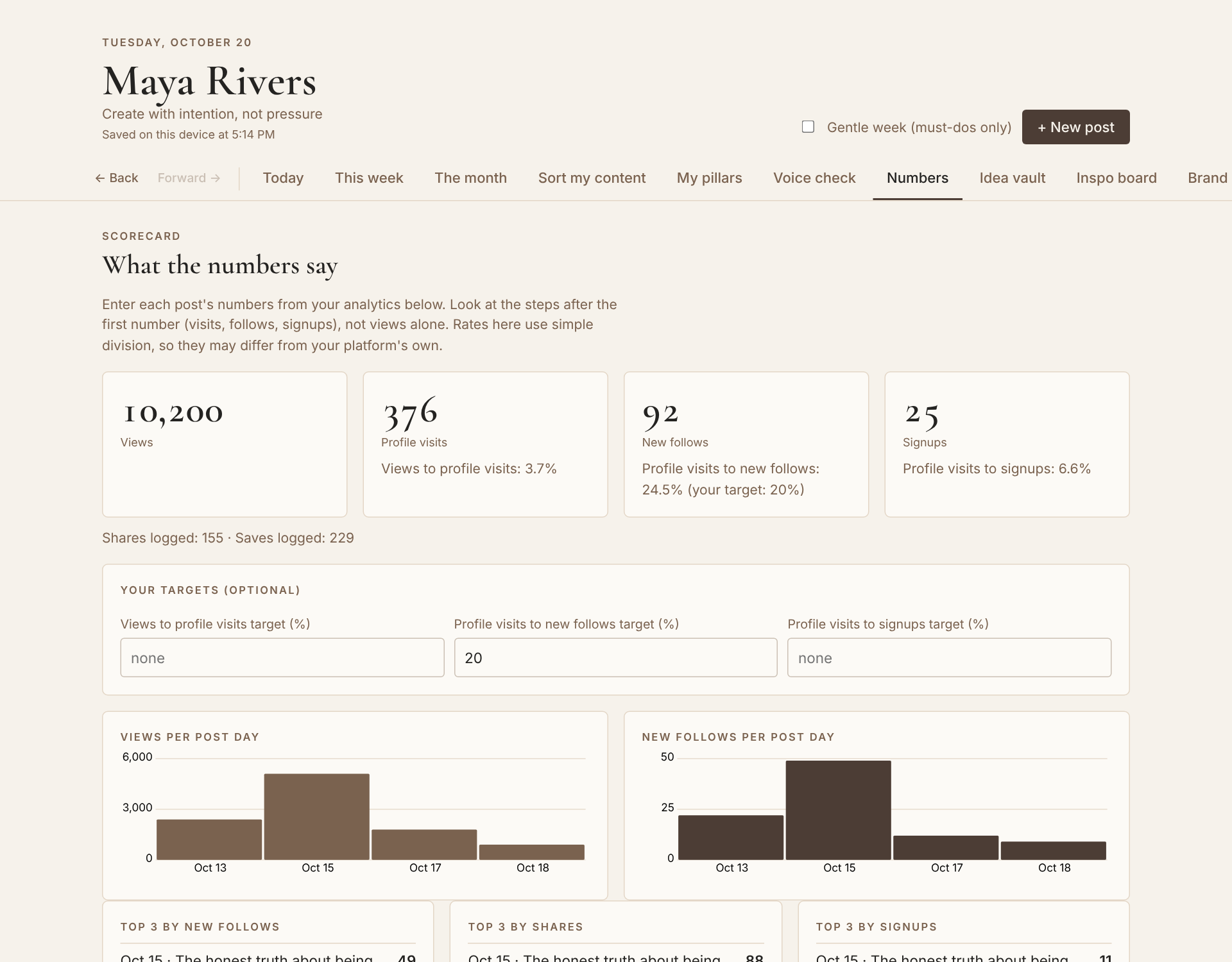
Task: Open the Brand tab
Action: (1208, 178)
